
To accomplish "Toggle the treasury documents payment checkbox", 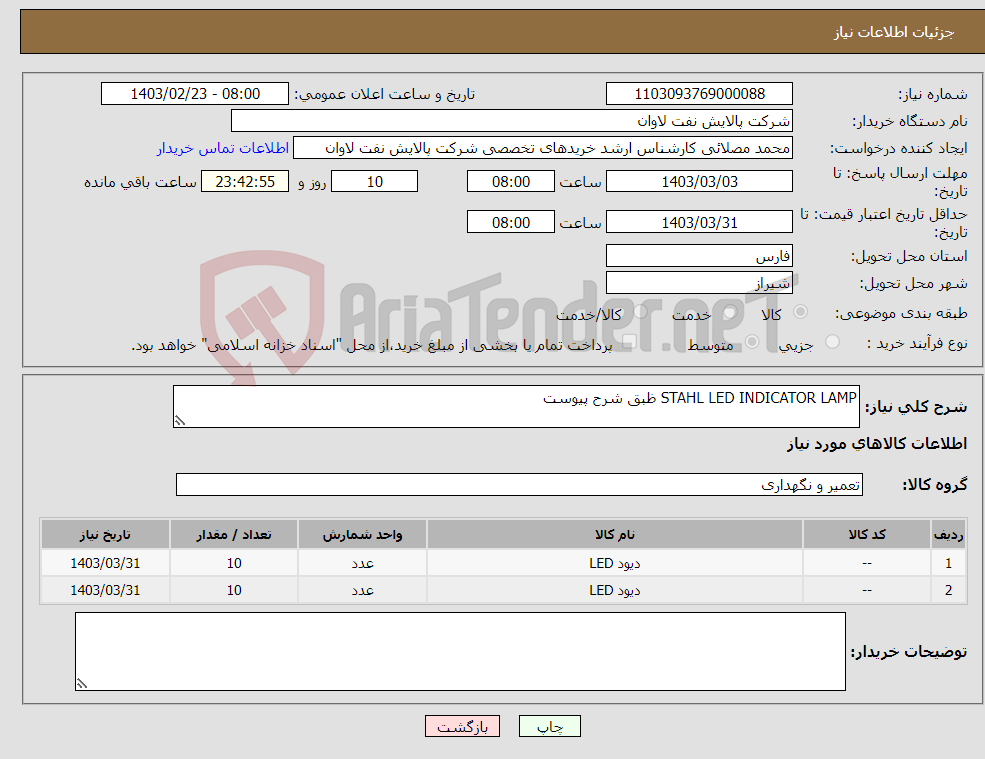I will click(629, 342).
